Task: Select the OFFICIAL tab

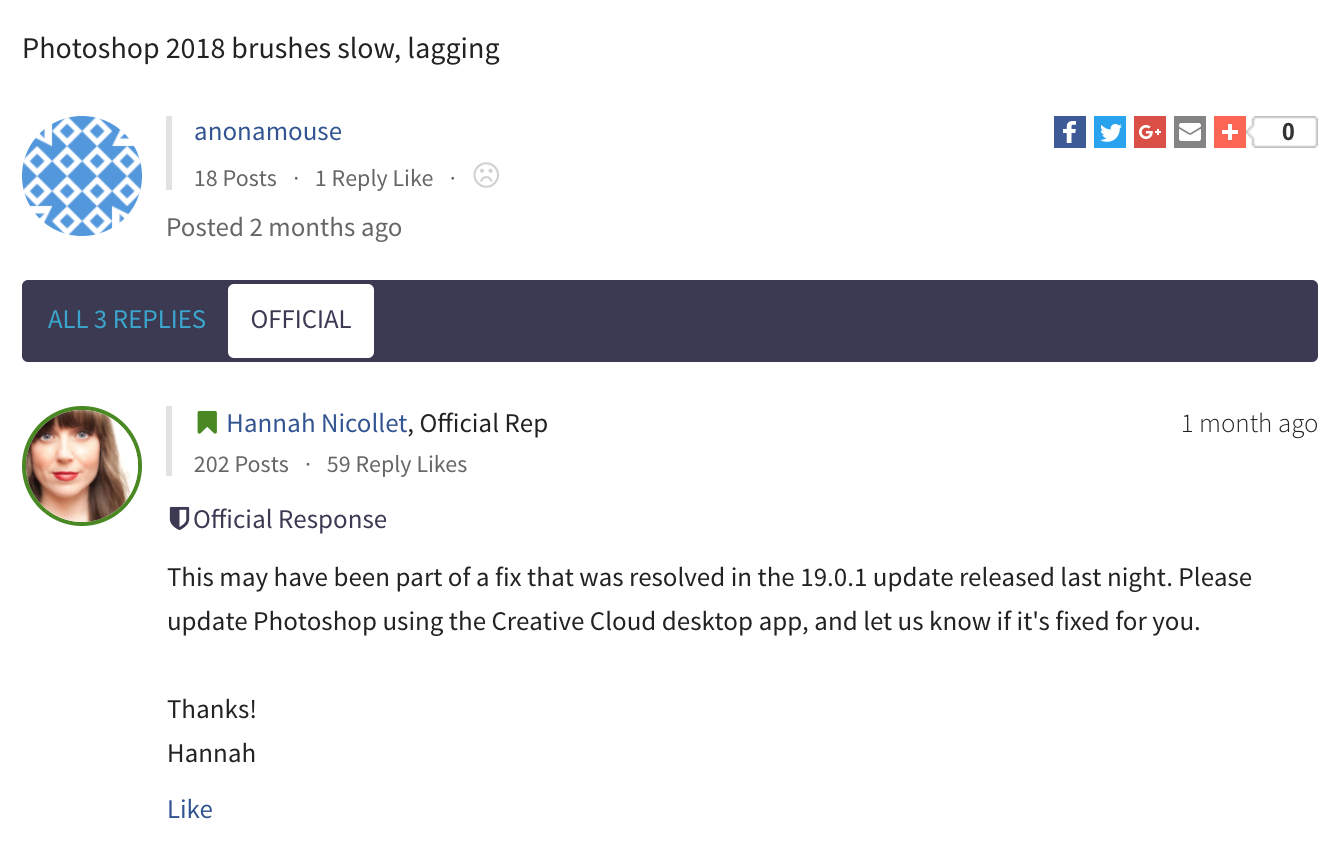Action: (301, 320)
